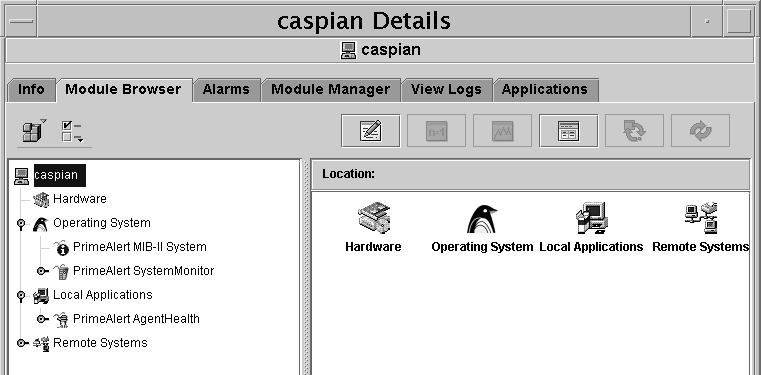
Task: Click the Hardware caption in Location pane
Action: click(373, 247)
